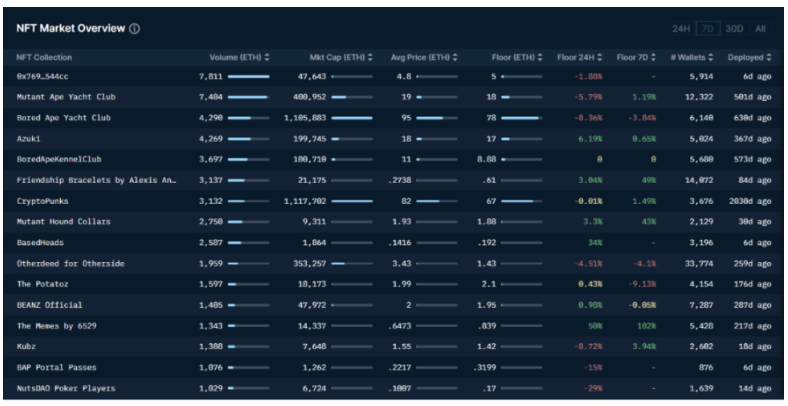Image resolution: width=788 pixels, height=406 pixels.
Task: Open the Mutant Ape Yacht Club collection
Action: point(66,97)
